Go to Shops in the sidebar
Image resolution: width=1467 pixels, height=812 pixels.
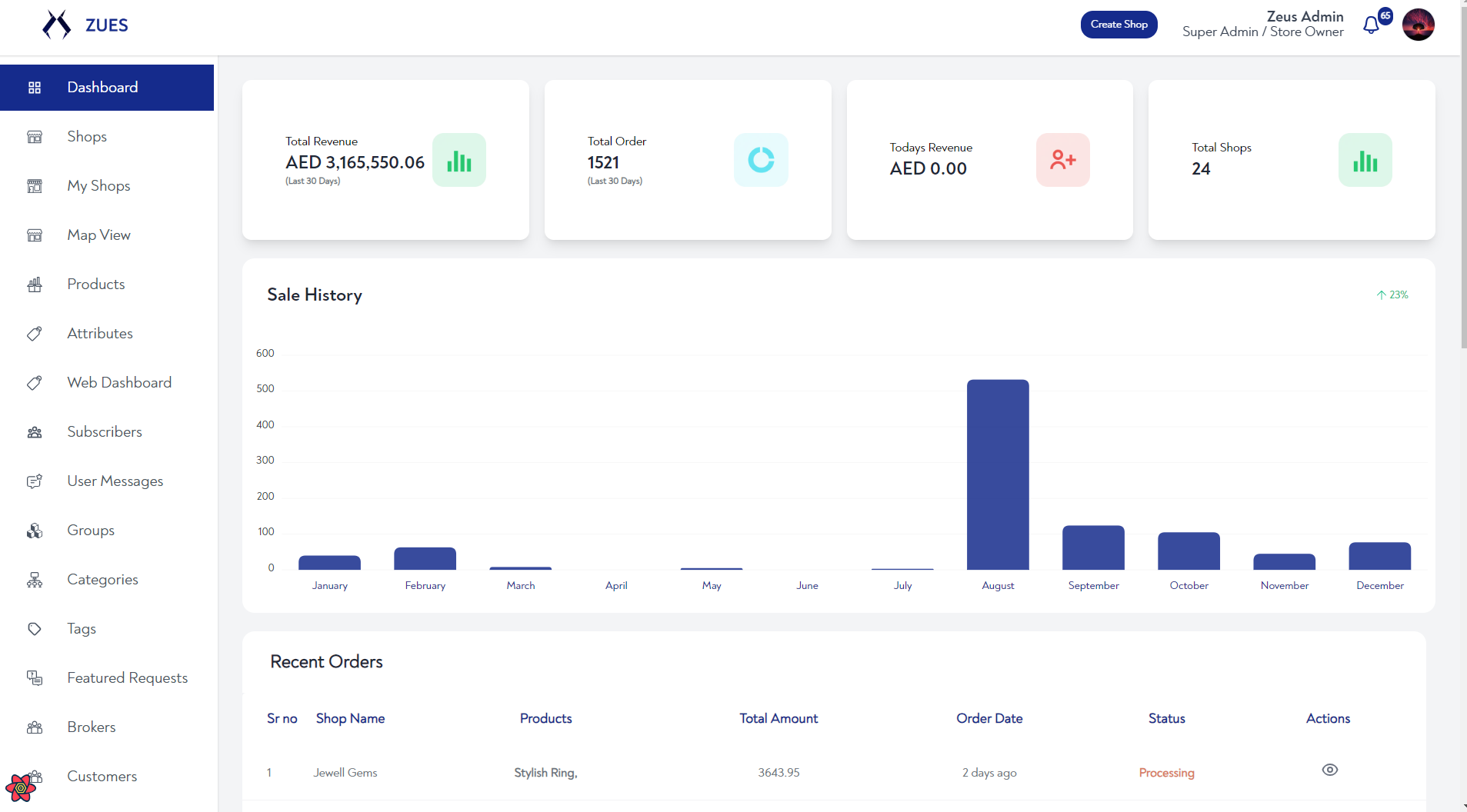107,137
